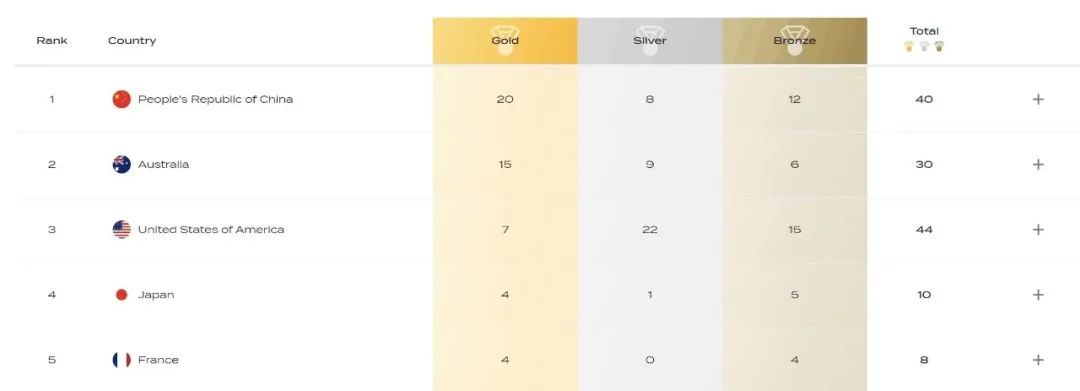Click the medal icons under Total
1080x391 pixels.
[x=924, y=46]
